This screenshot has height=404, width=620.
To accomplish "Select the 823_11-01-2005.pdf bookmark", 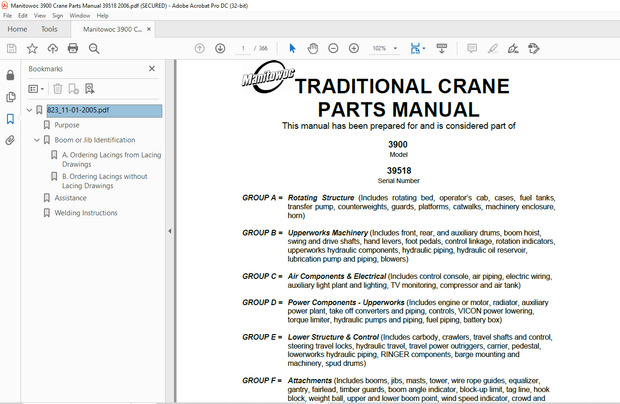I will tap(104, 110).
